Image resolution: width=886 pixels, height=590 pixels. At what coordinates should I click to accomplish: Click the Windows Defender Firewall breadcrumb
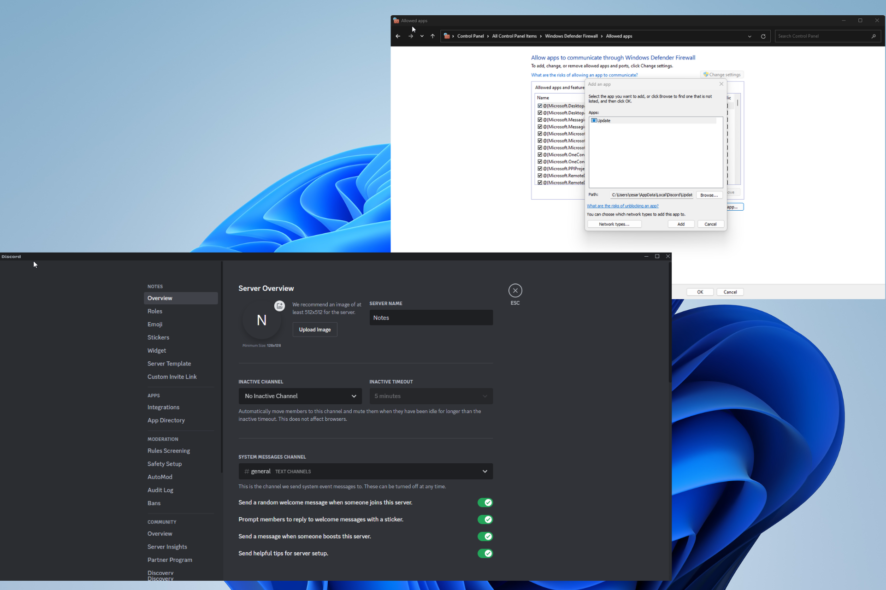pos(571,36)
